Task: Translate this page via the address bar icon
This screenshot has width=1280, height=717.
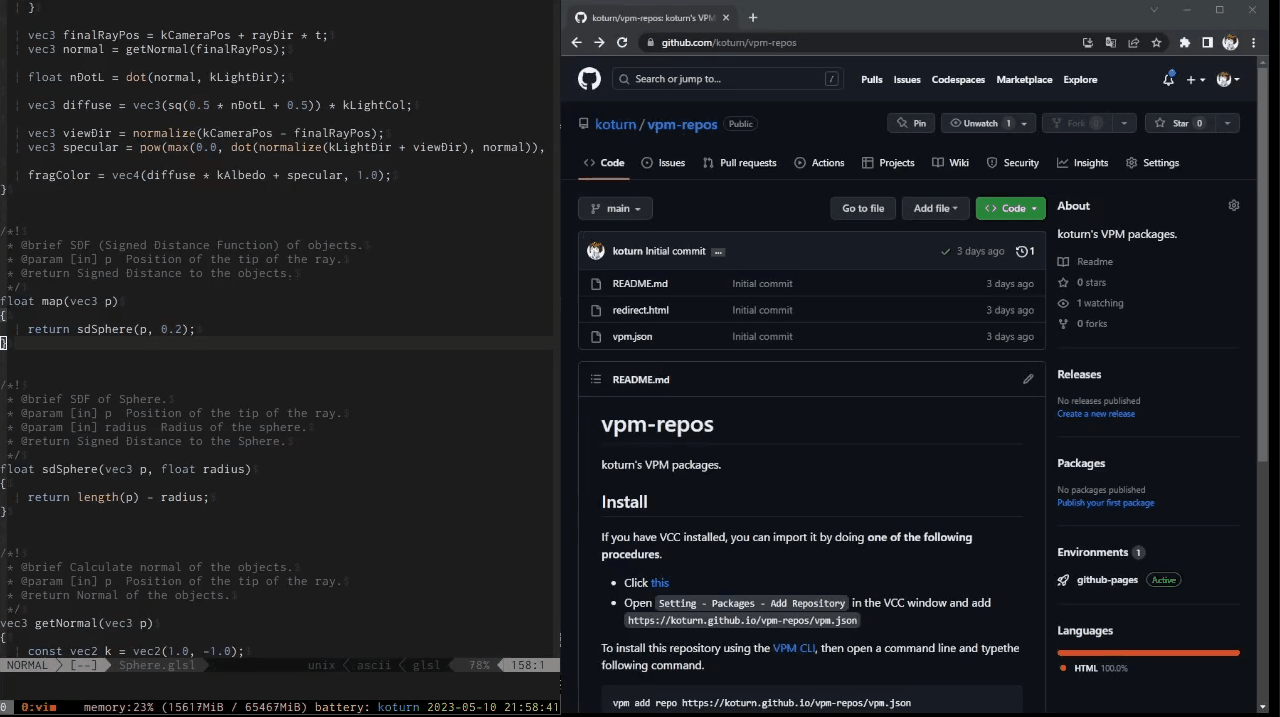Action: pyautogui.click(x=1111, y=43)
